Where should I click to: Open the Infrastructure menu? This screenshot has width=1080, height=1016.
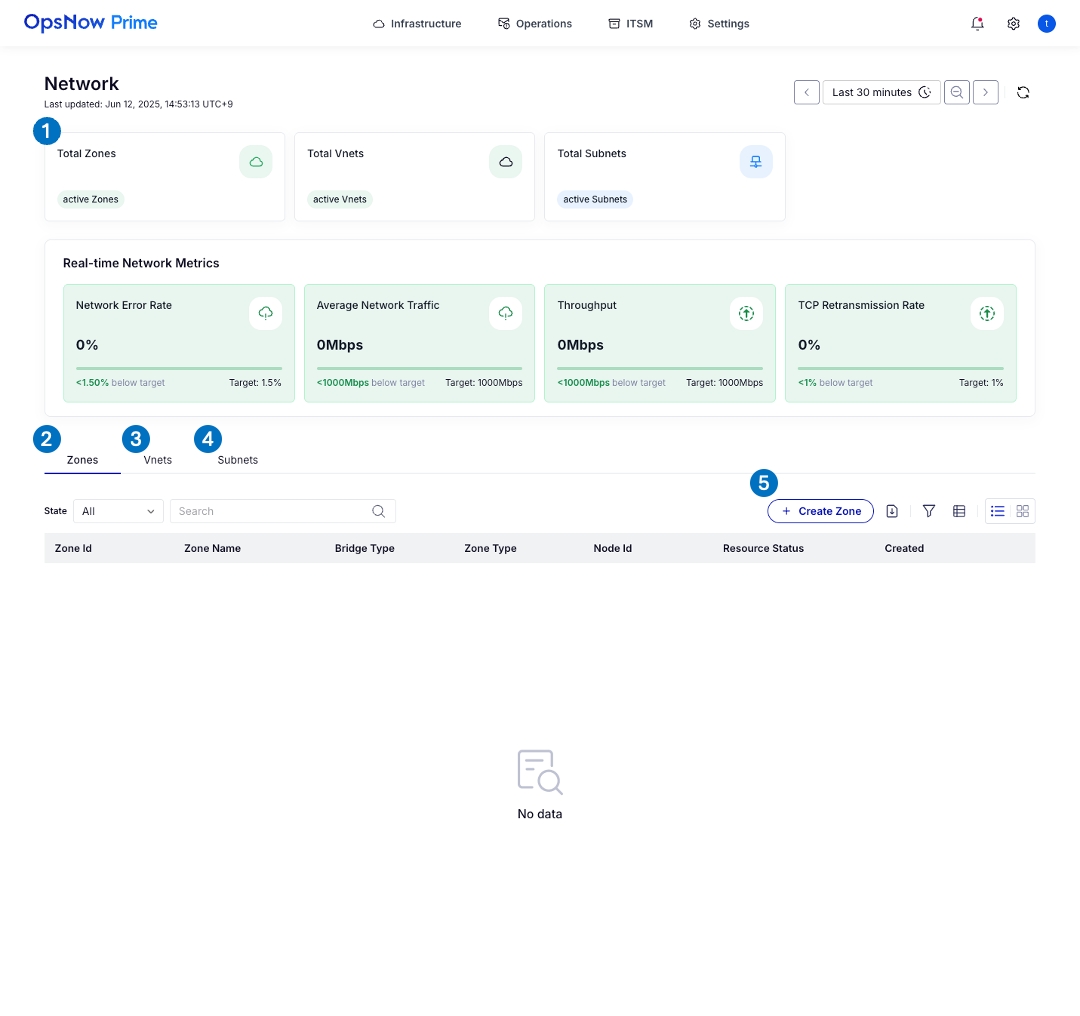[x=417, y=23]
